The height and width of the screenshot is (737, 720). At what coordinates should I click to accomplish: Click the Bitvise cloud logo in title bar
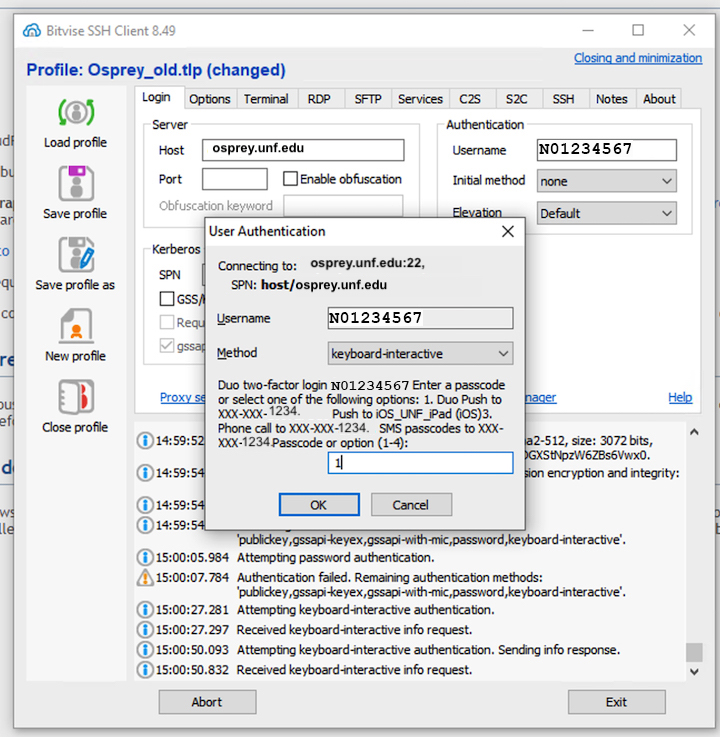tap(32, 31)
